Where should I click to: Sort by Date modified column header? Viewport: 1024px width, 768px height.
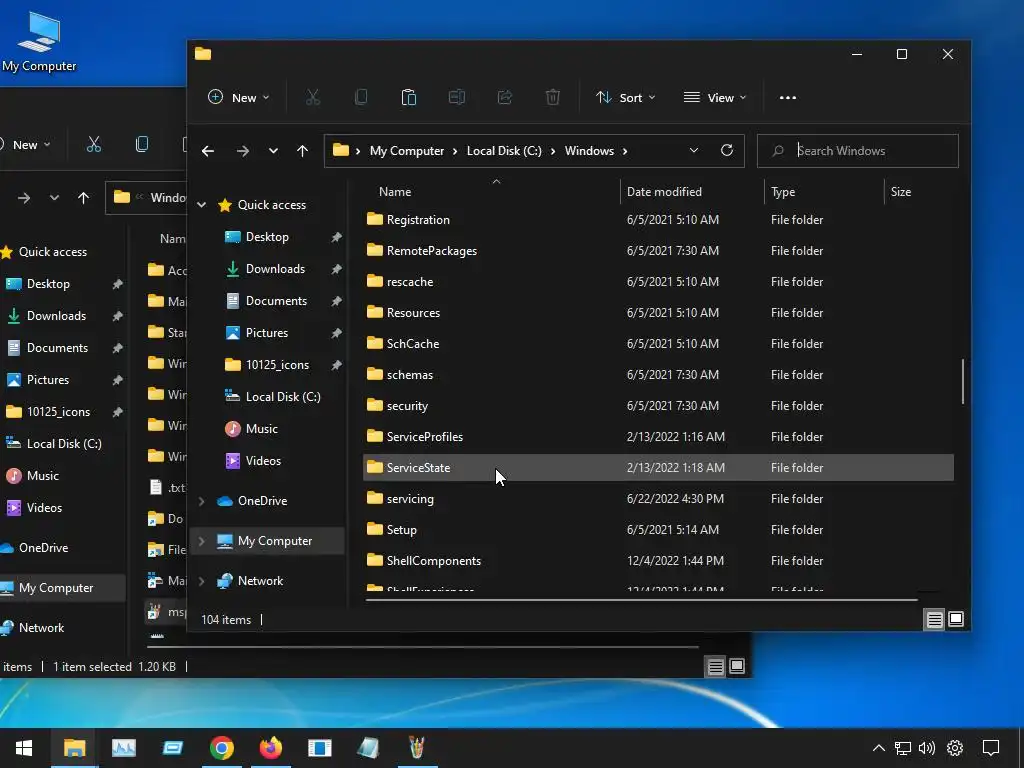pyautogui.click(x=664, y=191)
